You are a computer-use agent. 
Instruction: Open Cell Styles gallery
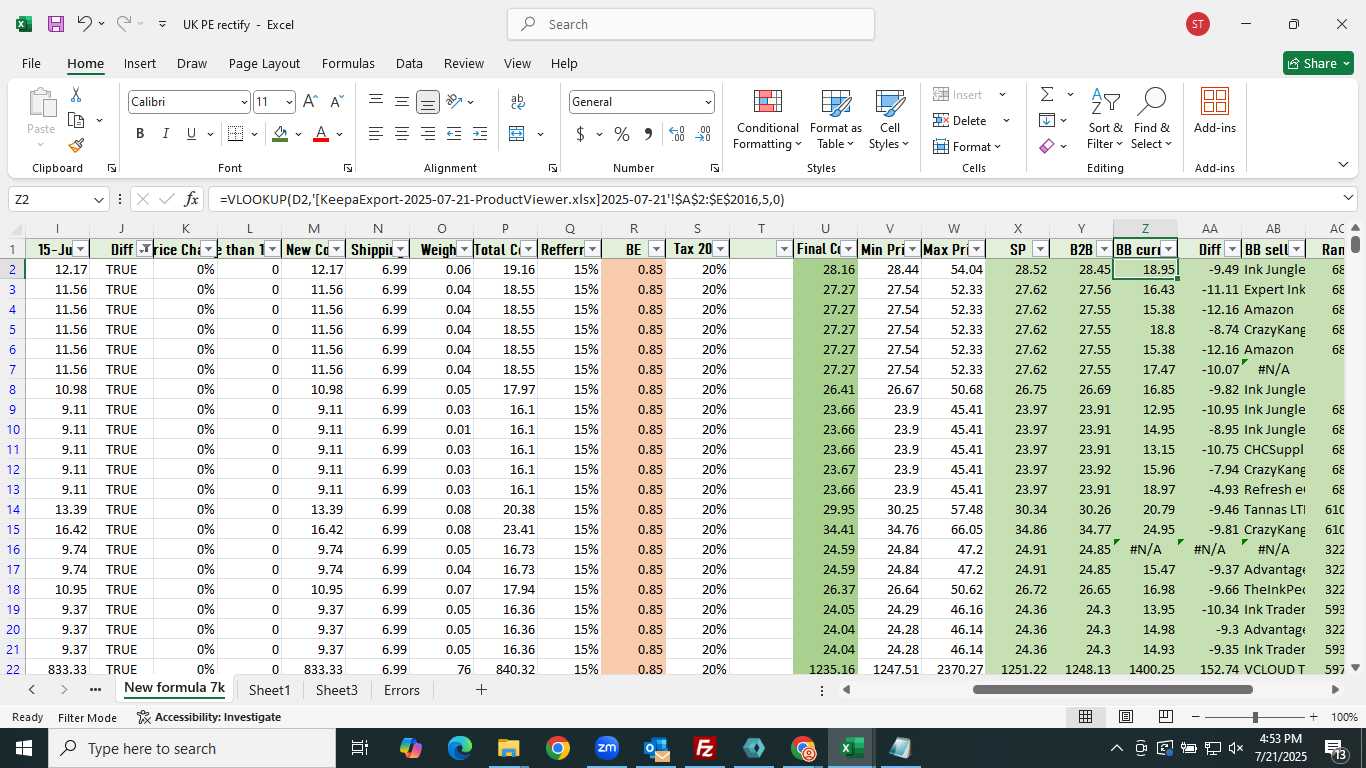pyautogui.click(x=889, y=119)
